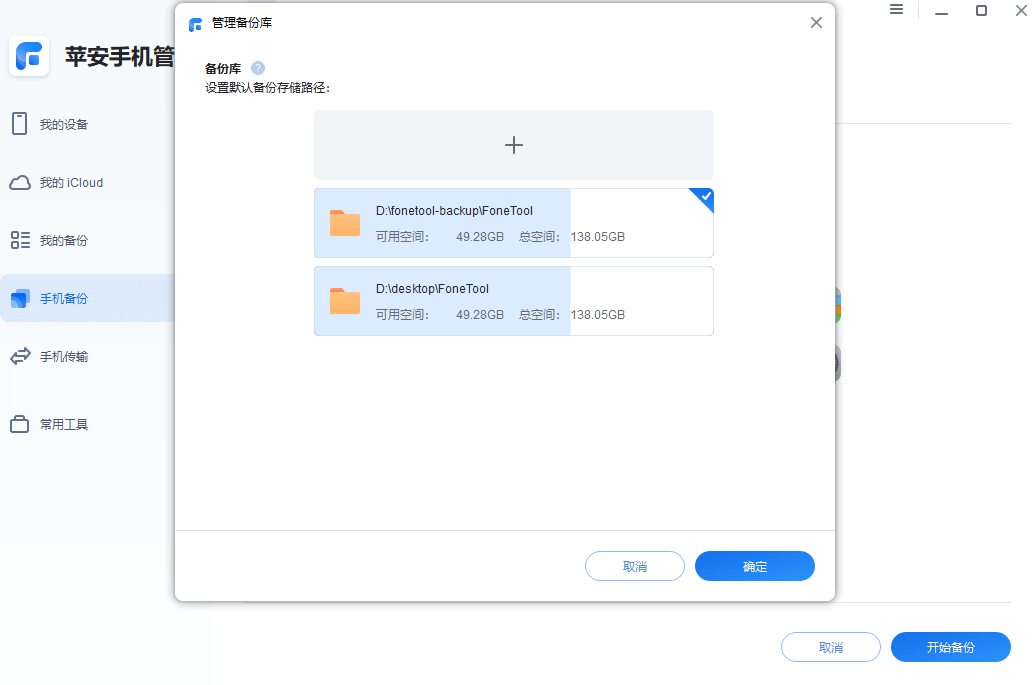Image resolution: width=1036 pixels, height=685 pixels.
Task: Confirm settings with the 确定 button
Action: [754, 565]
